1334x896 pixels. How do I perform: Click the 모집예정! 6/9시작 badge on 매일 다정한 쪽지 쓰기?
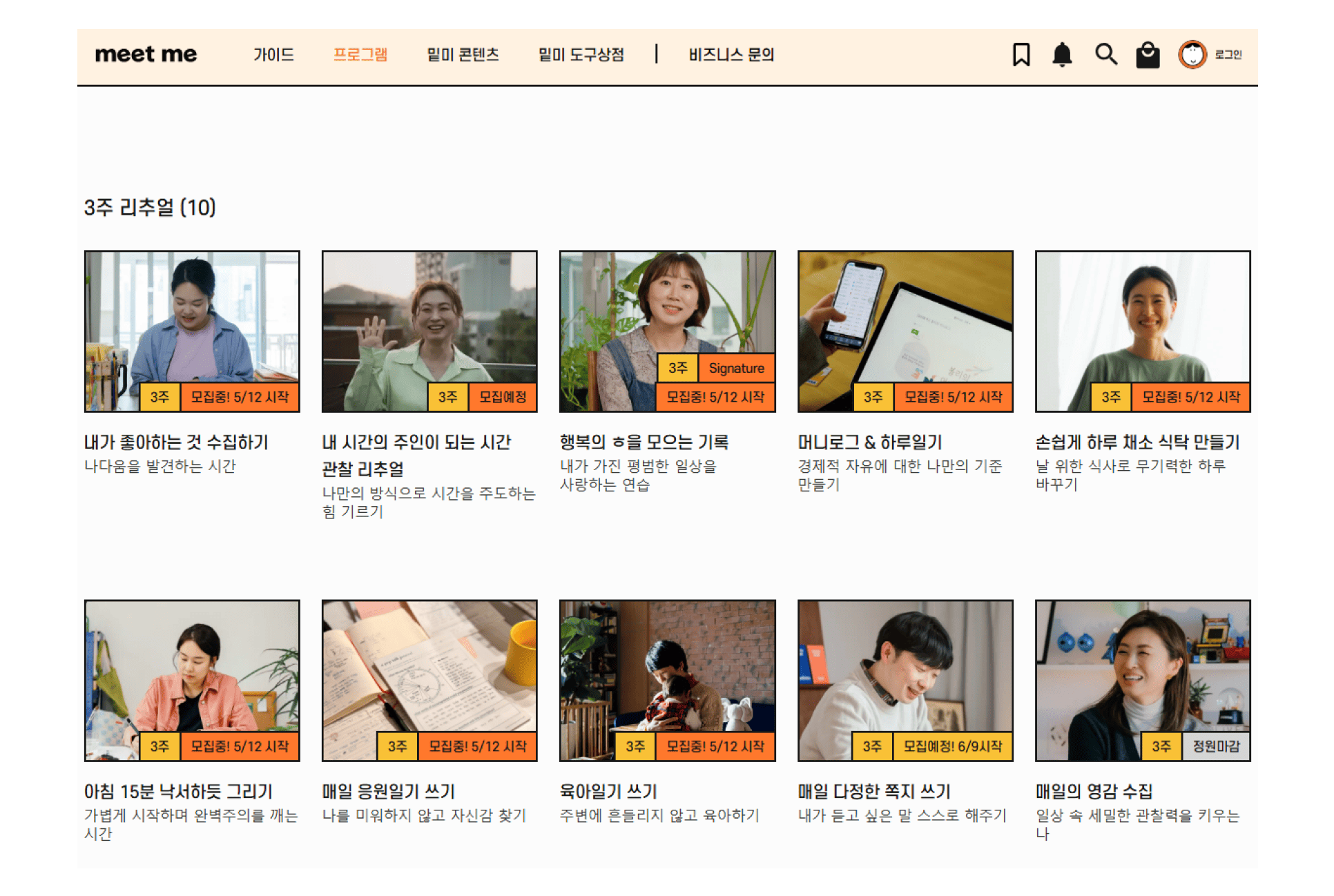(x=952, y=746)
